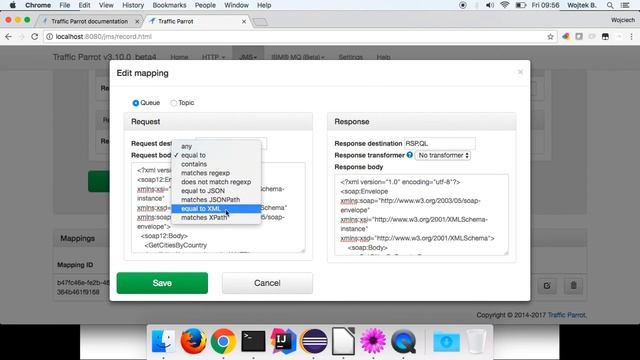Select the Topic radio button

[x=173, y=103]
